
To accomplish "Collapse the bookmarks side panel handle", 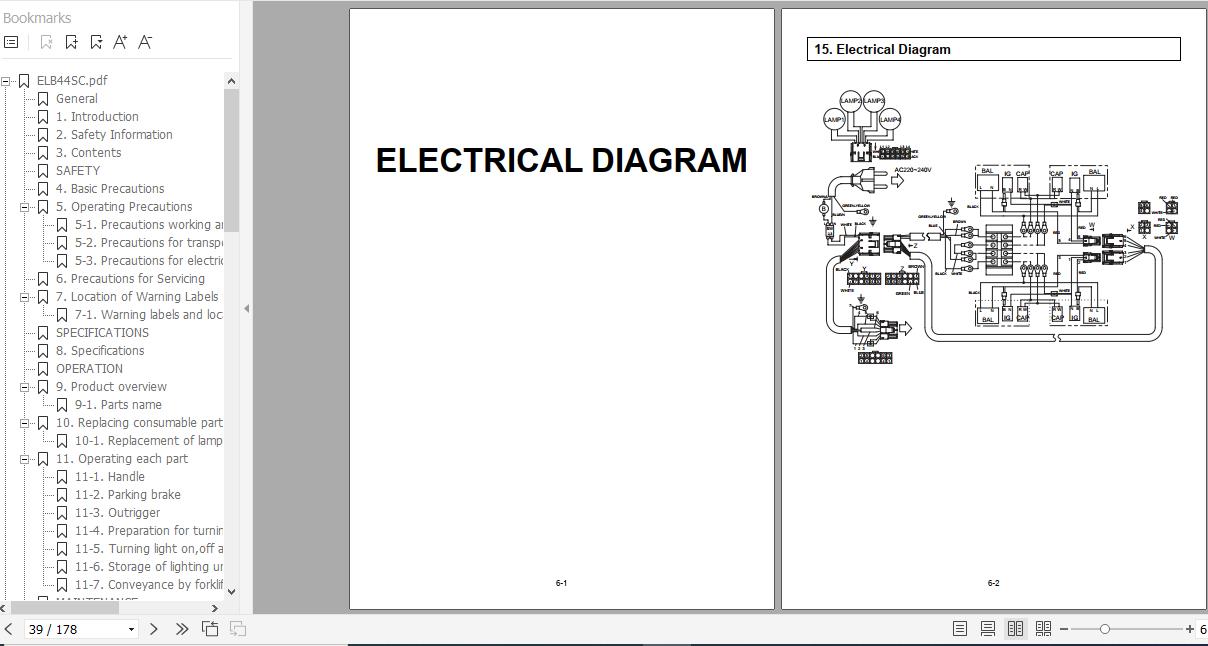I will point(246,308).
